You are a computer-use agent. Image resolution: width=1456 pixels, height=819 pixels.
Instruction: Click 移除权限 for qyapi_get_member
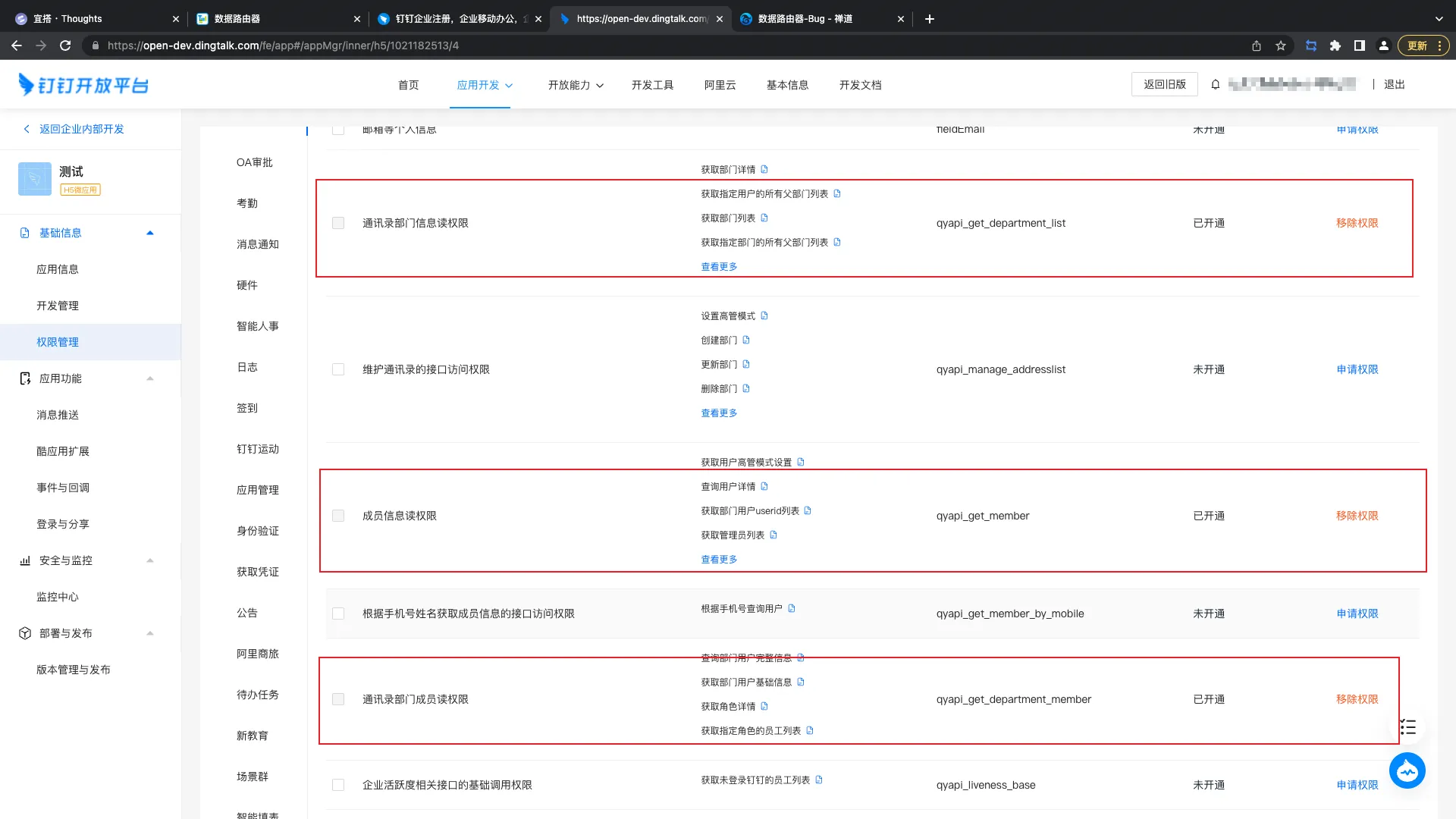1357,516
